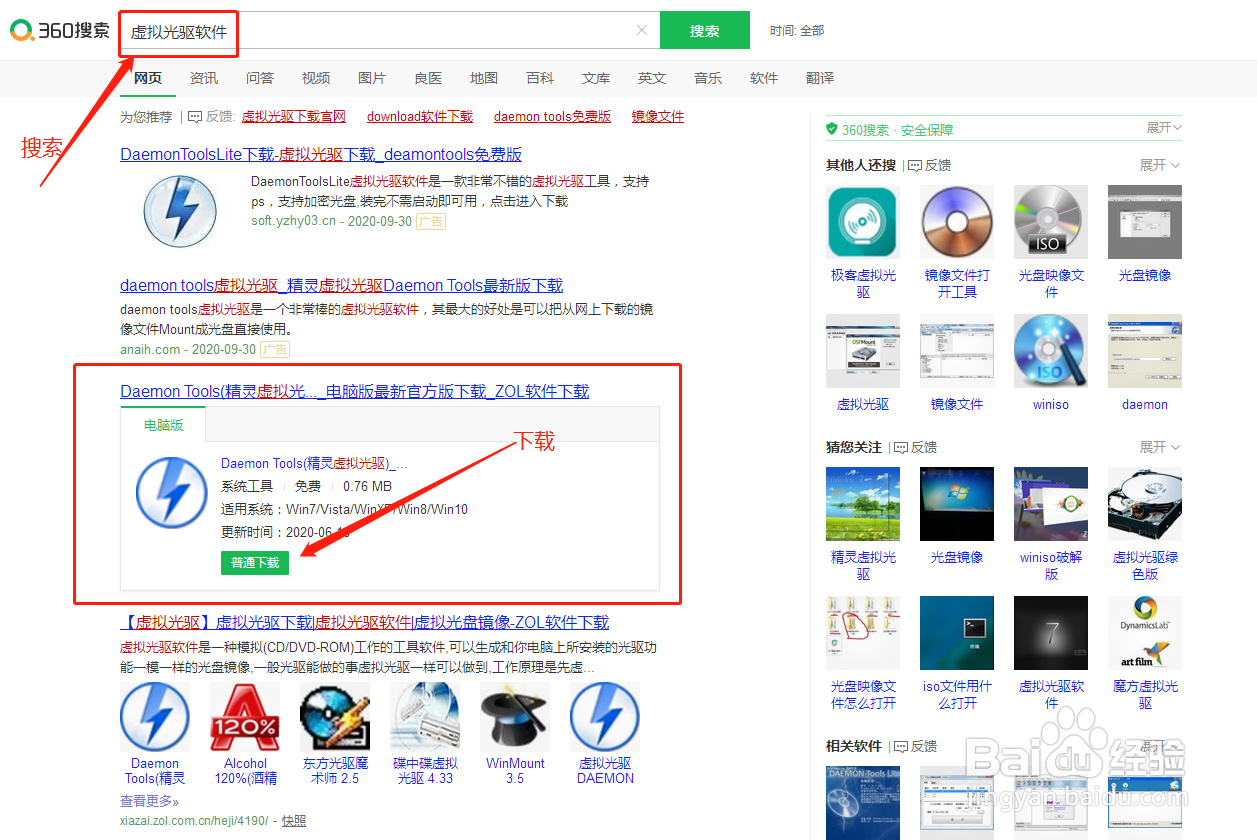Viewport: 1257px width, 840px height.
Task: Open the Daemon Tools(精灵虚拟光驱) title in card
Action: pyautogui.click(x=314, y=463)
